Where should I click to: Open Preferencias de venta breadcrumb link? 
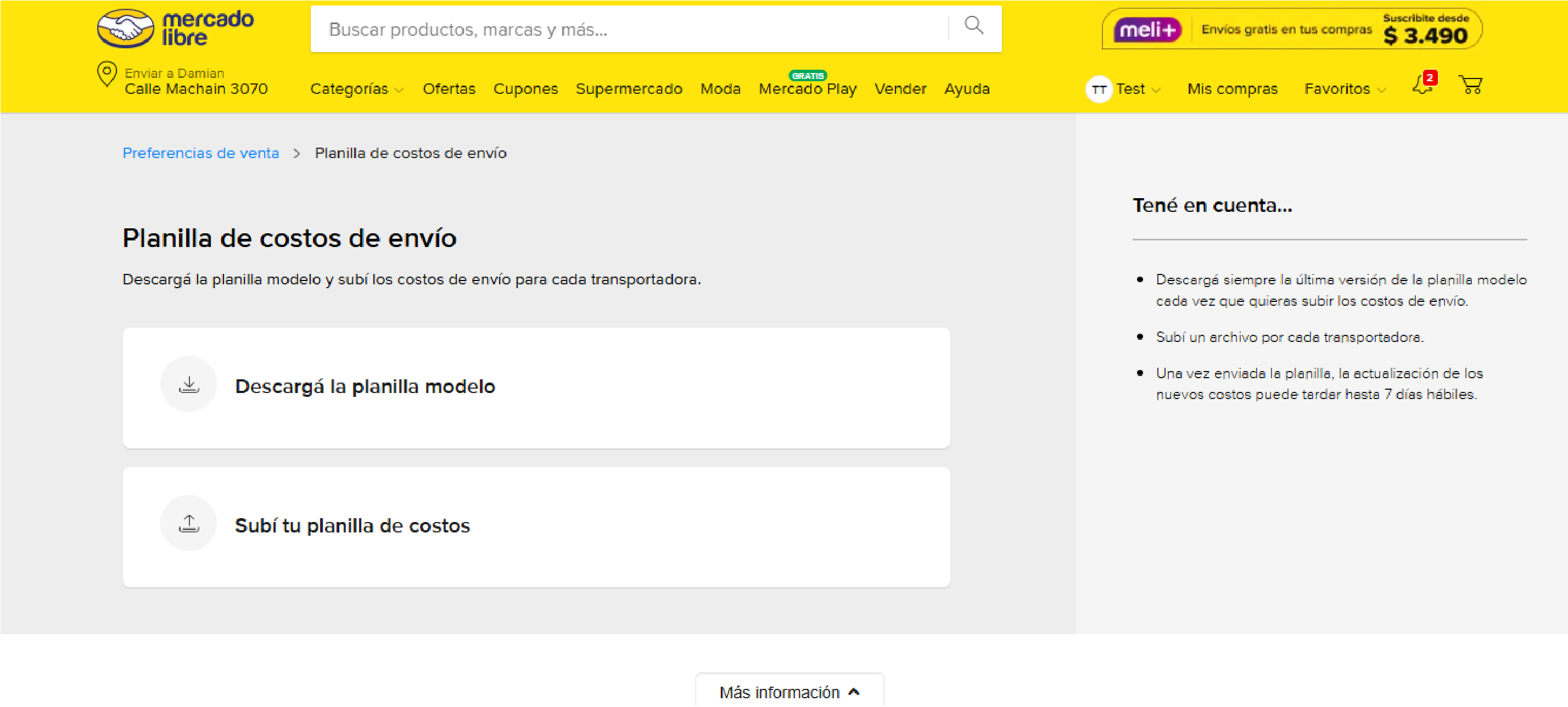click(x=201, y=153)
